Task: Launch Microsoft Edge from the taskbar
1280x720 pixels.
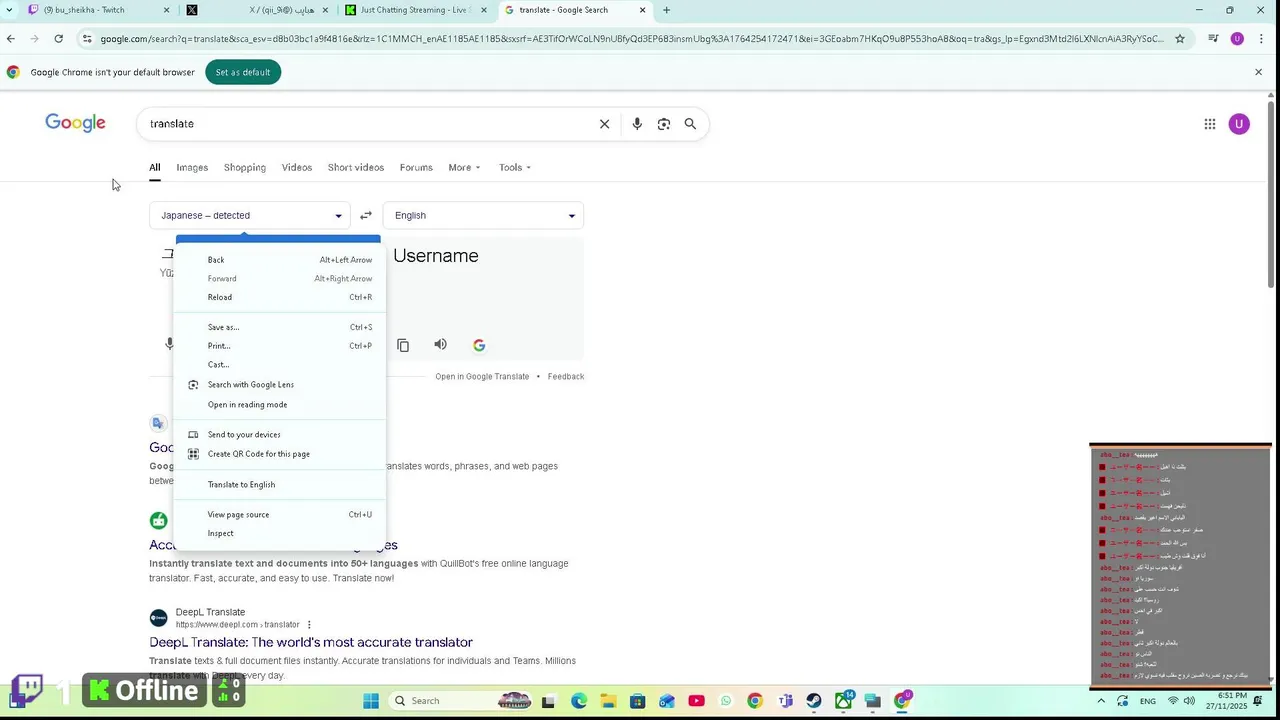Action: coord(579,700)
